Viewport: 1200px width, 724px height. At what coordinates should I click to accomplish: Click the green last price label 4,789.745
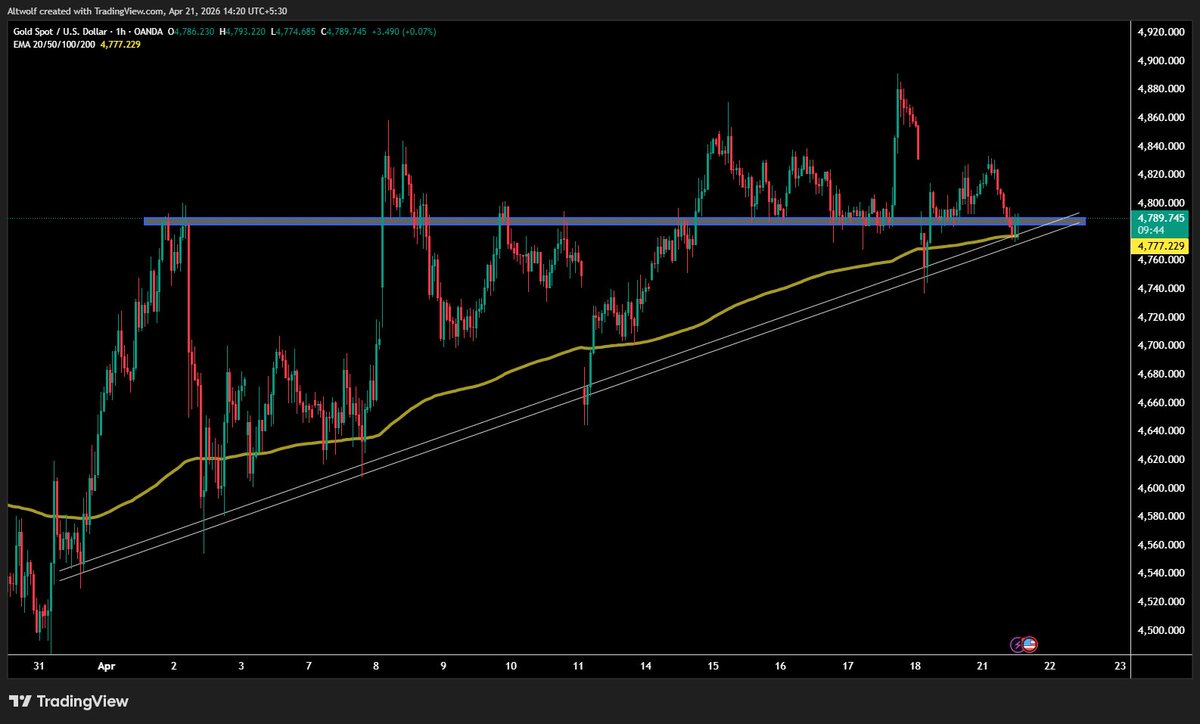1160,217
